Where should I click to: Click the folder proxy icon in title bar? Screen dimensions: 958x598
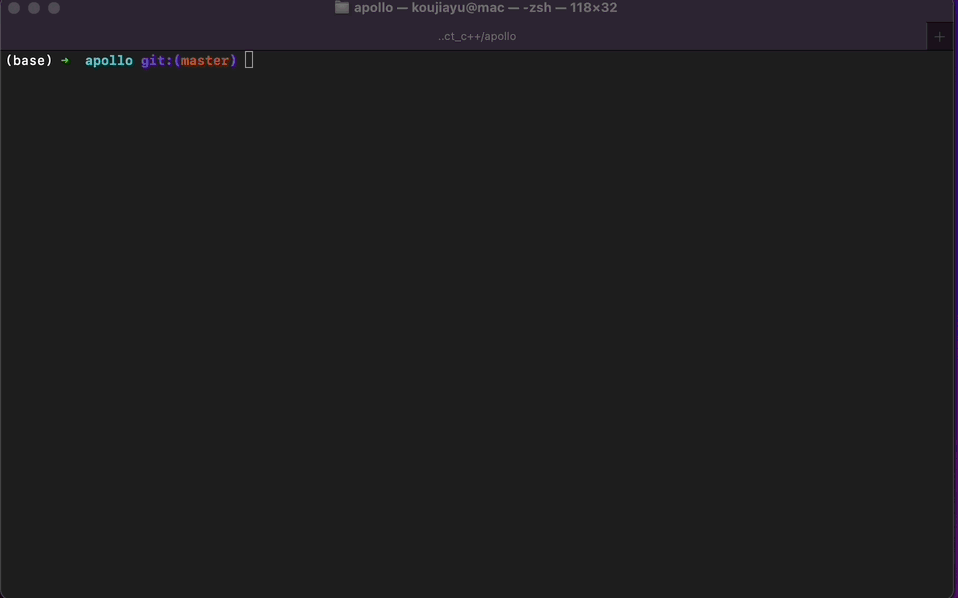342,8
